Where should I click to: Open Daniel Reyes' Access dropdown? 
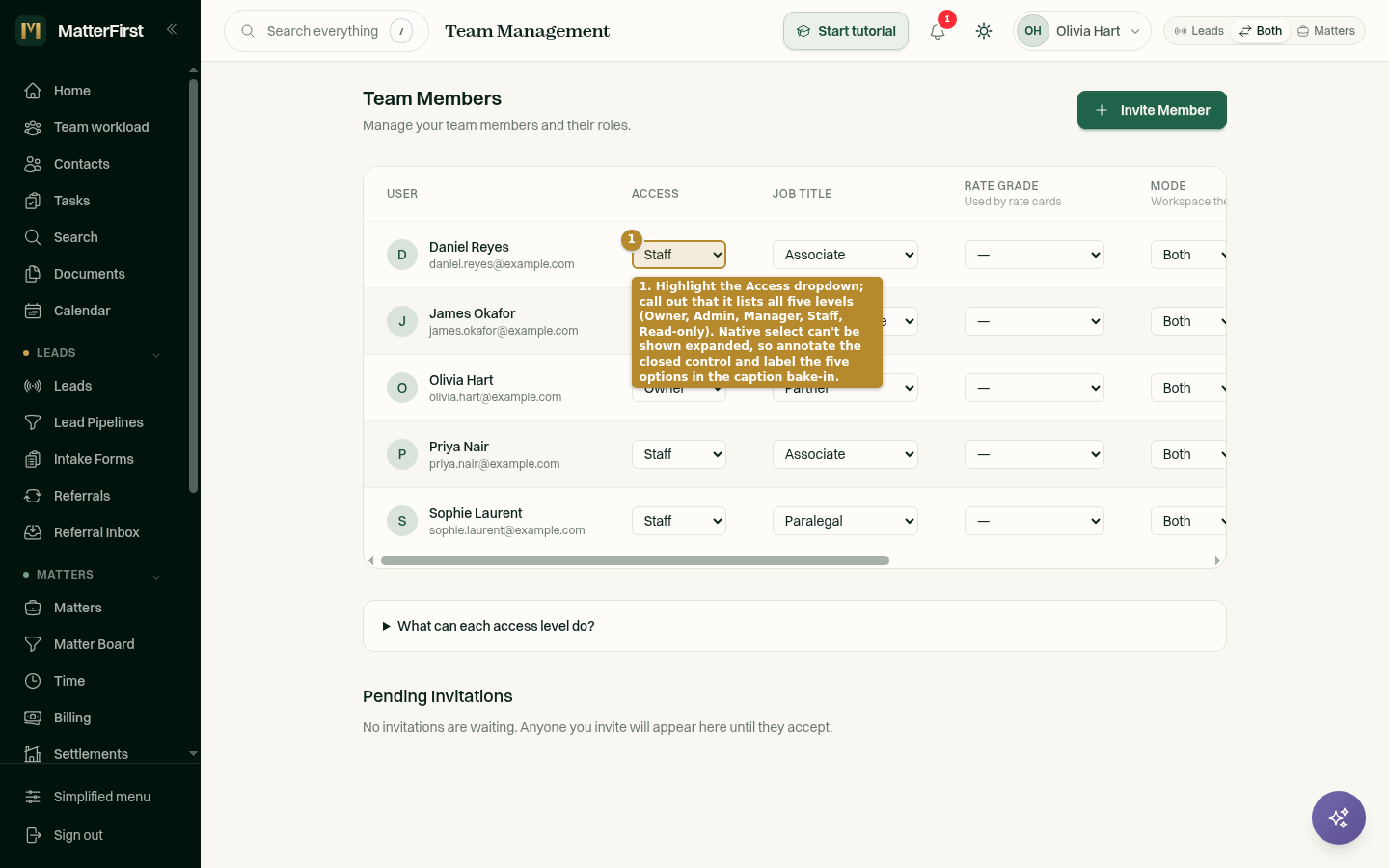coord(679,255)
